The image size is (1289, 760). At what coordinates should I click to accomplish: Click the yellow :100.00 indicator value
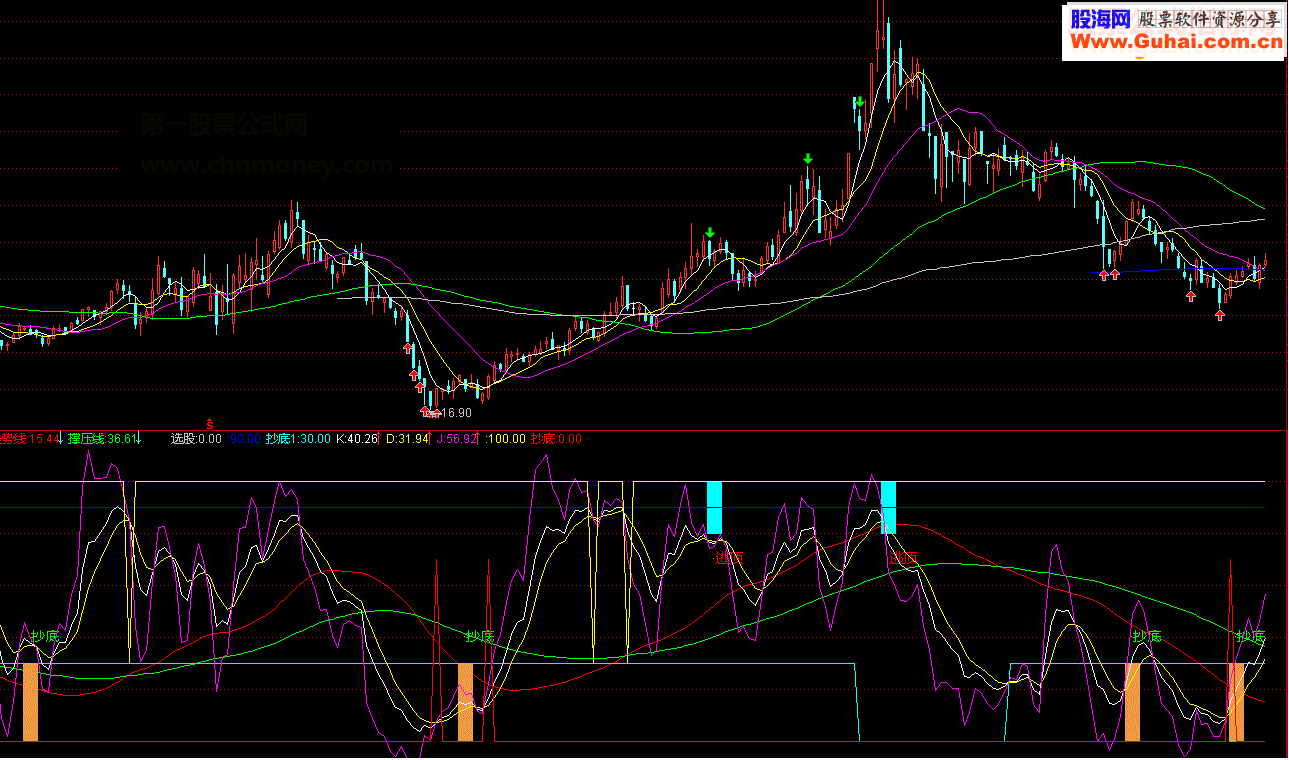coord(505,438)
